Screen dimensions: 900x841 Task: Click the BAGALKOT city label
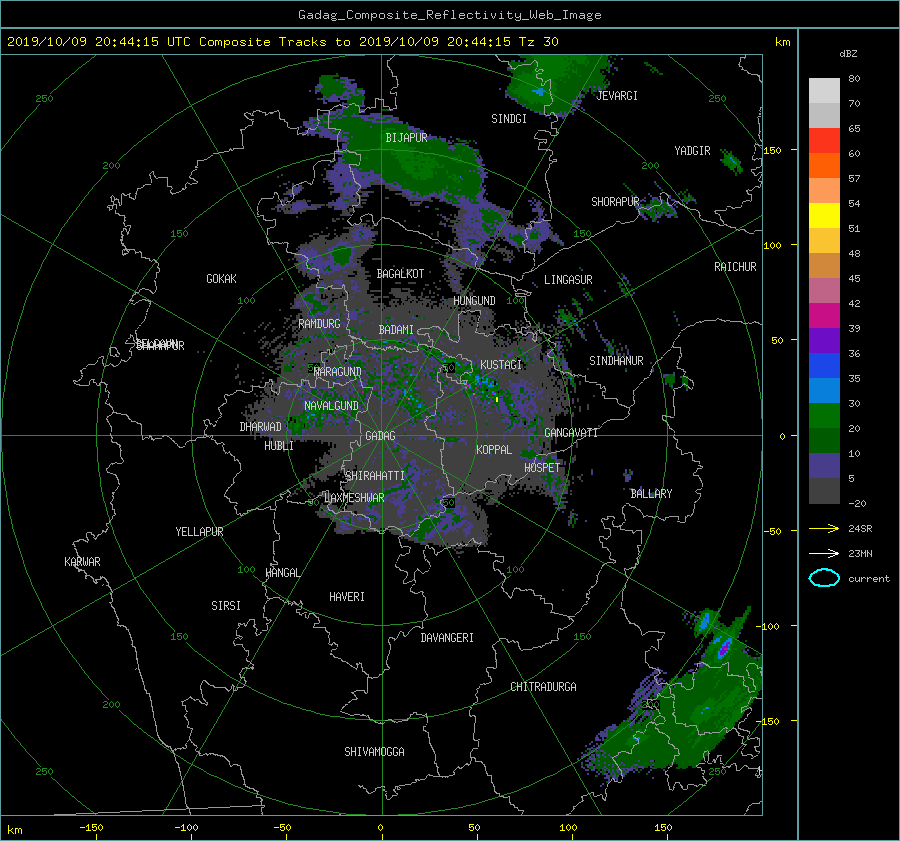click(401, 274)
